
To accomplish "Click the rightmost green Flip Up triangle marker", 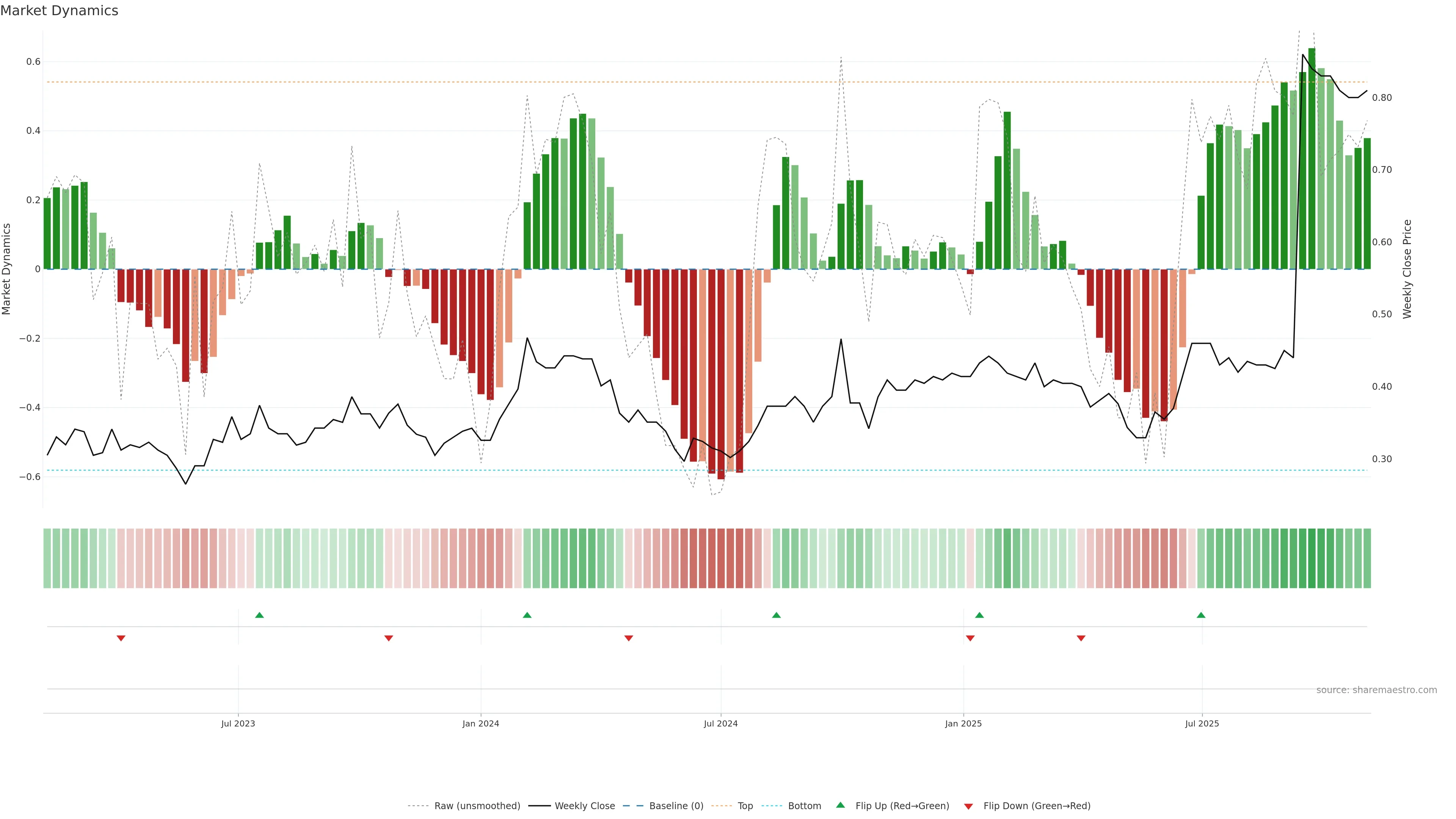I will (x=1201, y=615).
